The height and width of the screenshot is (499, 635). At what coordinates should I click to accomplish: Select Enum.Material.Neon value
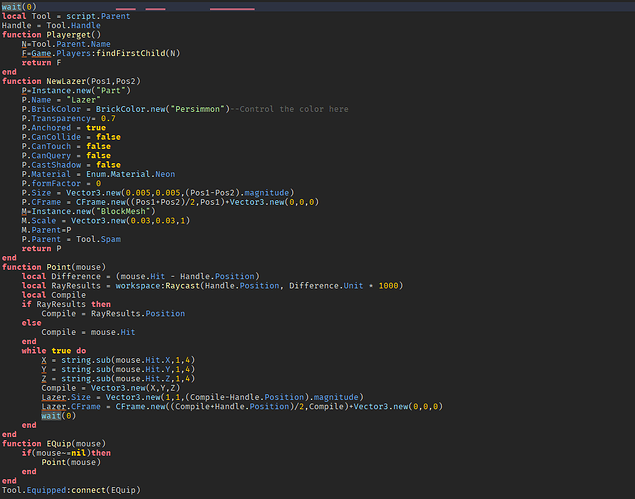coord(130,175)
